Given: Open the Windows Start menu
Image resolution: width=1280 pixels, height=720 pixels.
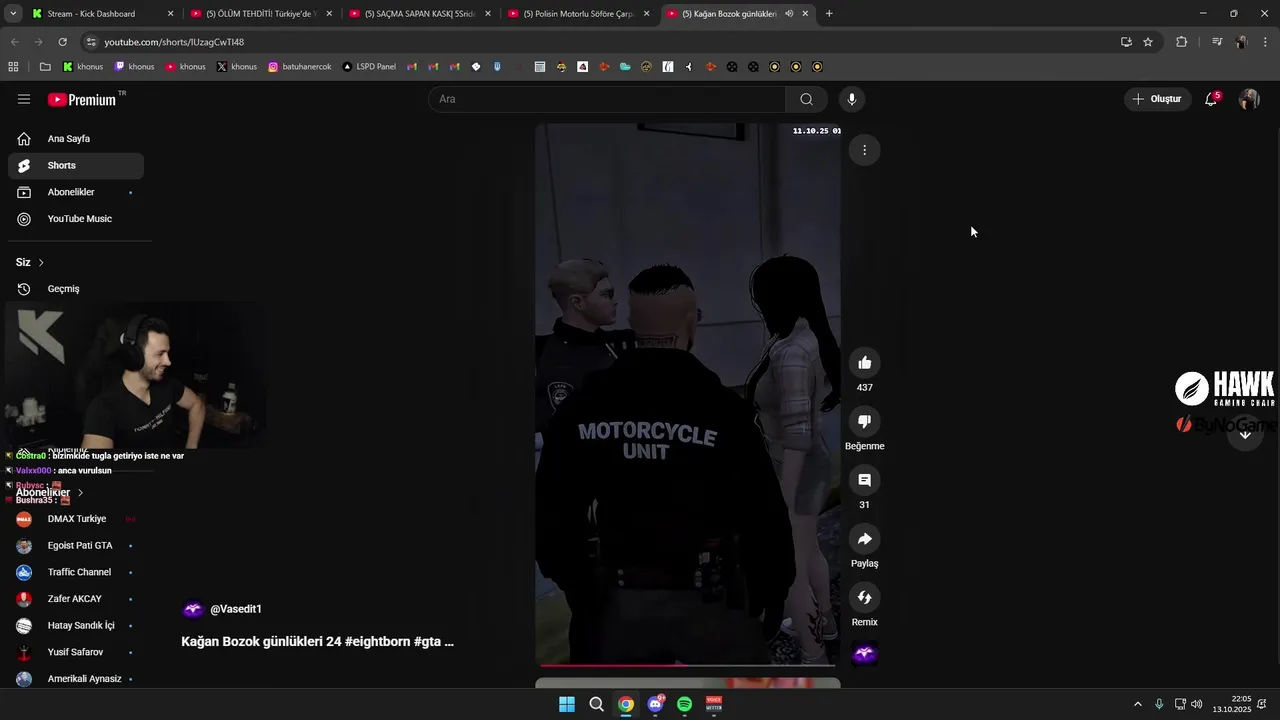Looking at the screenshot, I should click(x=567, y=704).
